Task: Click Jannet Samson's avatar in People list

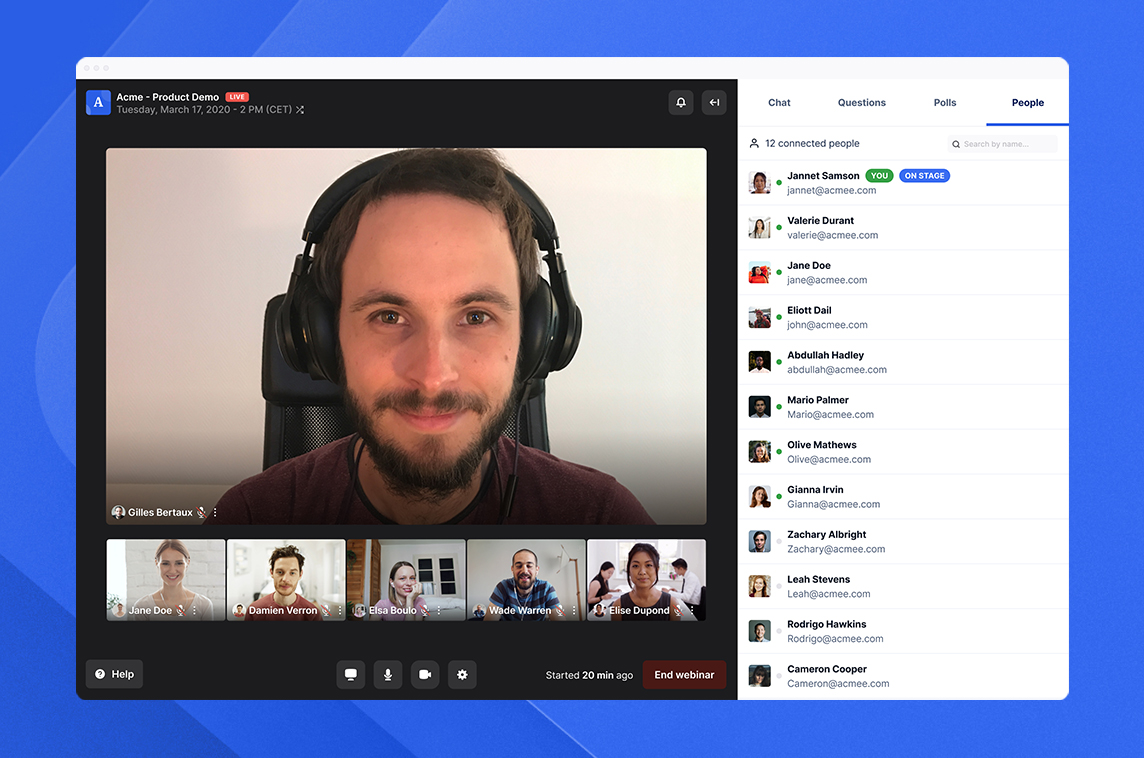Action: (760, 182)
